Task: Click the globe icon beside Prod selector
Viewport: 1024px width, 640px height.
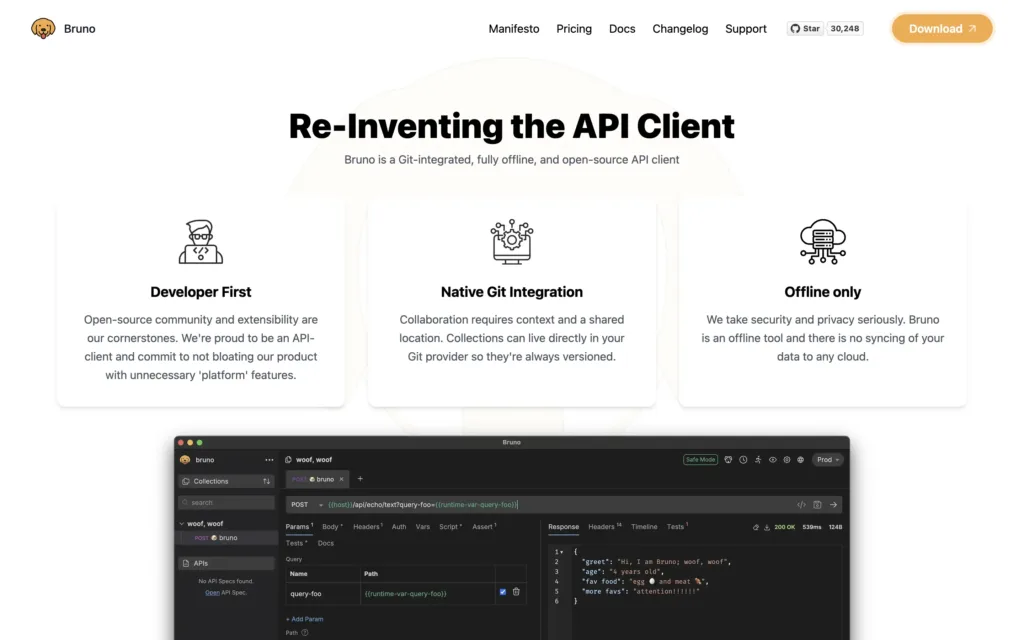Action: (x=800, y=460)
